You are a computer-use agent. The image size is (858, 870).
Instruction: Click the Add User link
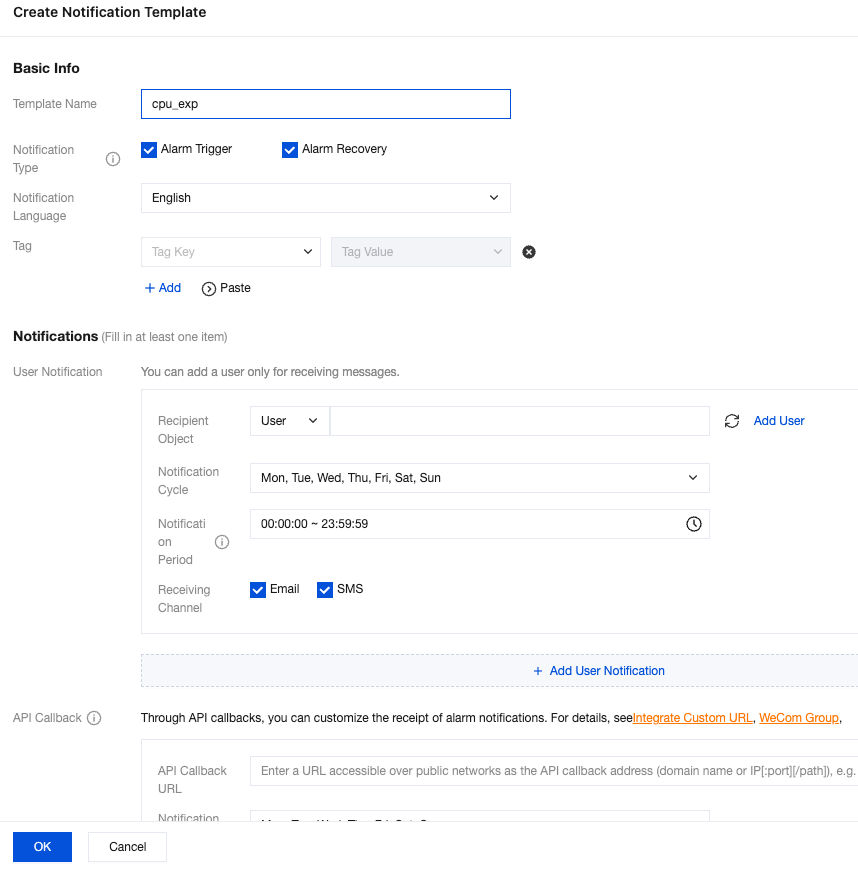[x=779, y=421]
